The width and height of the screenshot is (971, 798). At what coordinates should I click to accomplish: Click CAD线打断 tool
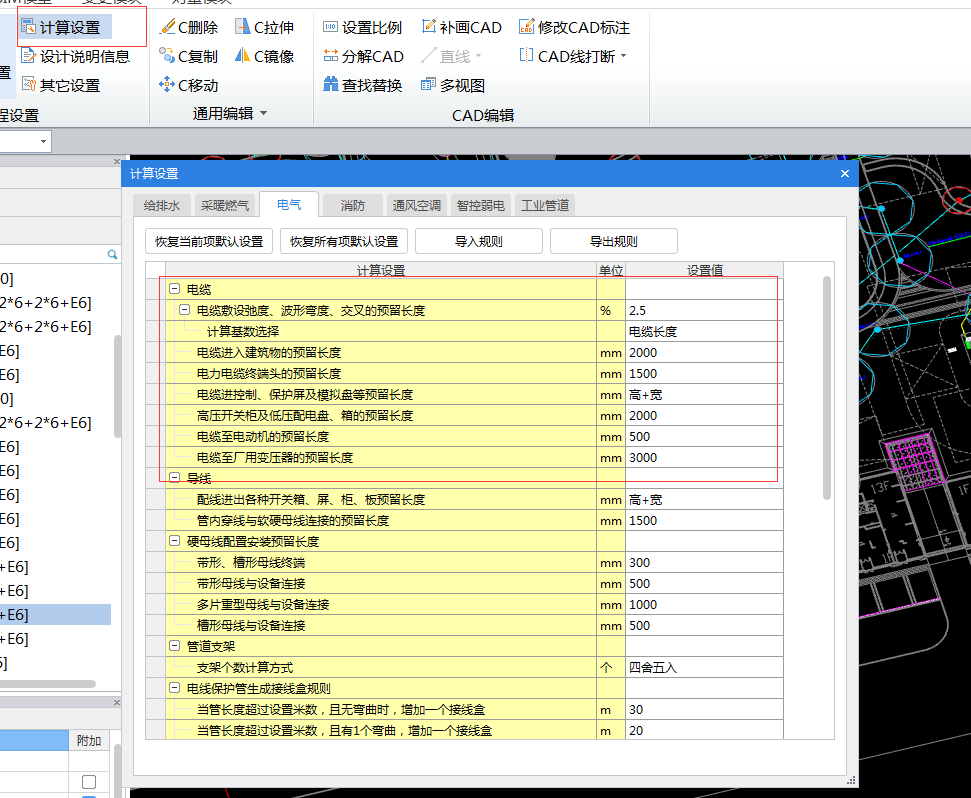pos(567,56)
